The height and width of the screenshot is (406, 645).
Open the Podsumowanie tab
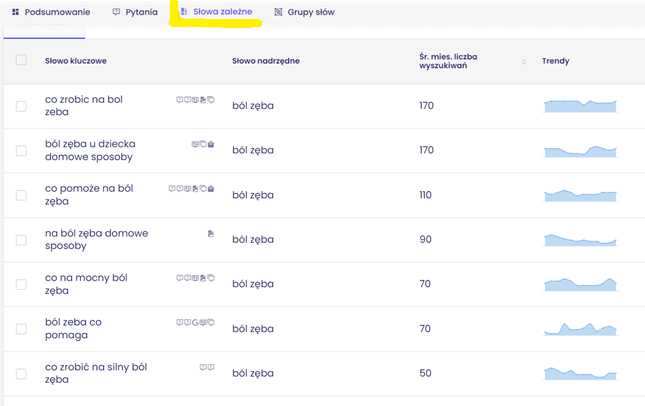tap(56, 12)
